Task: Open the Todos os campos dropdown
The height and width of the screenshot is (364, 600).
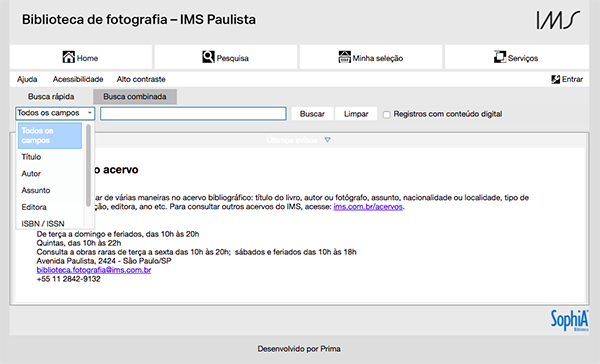Action: coord(55,113)
